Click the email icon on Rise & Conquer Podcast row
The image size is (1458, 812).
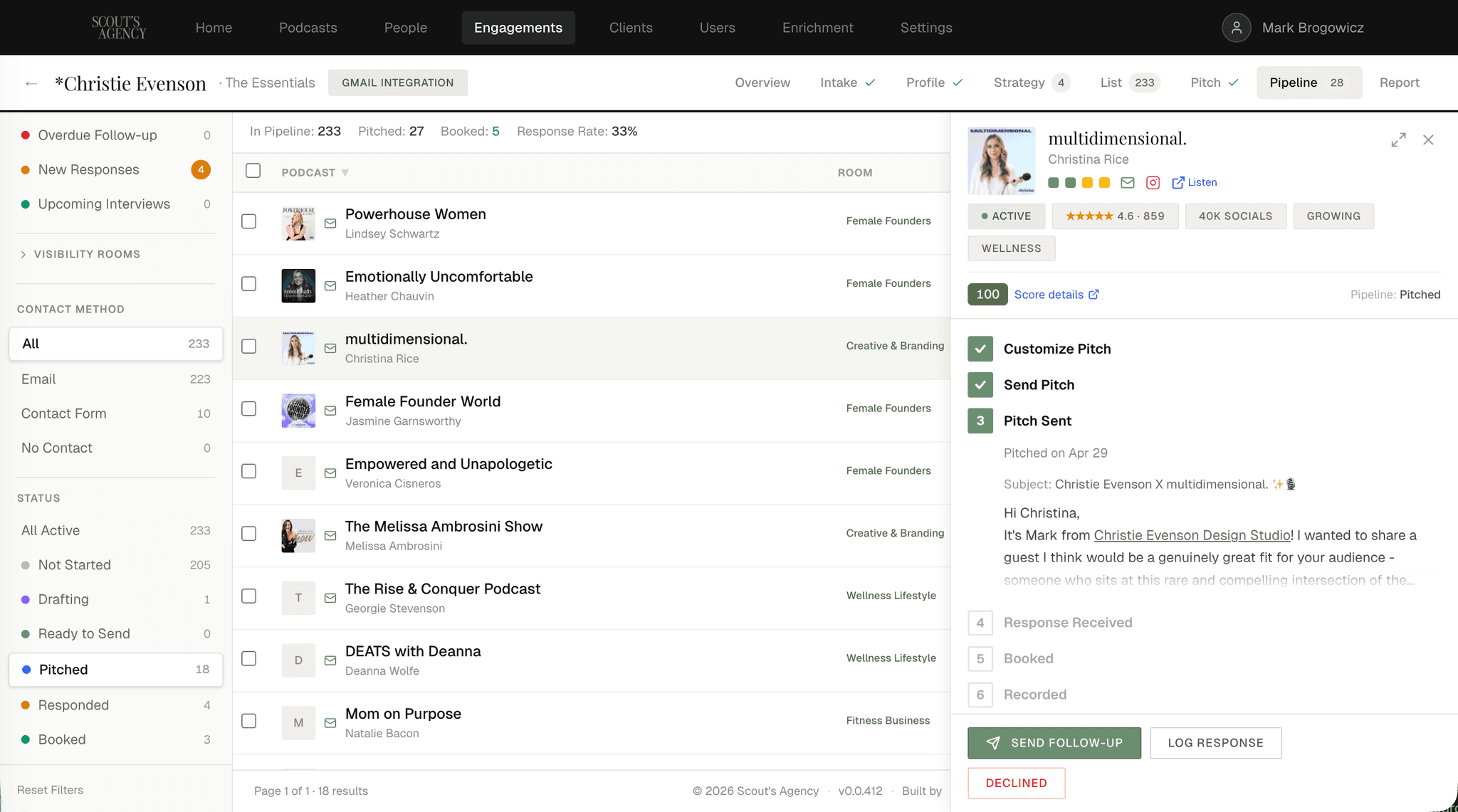[x=330, y=599]
